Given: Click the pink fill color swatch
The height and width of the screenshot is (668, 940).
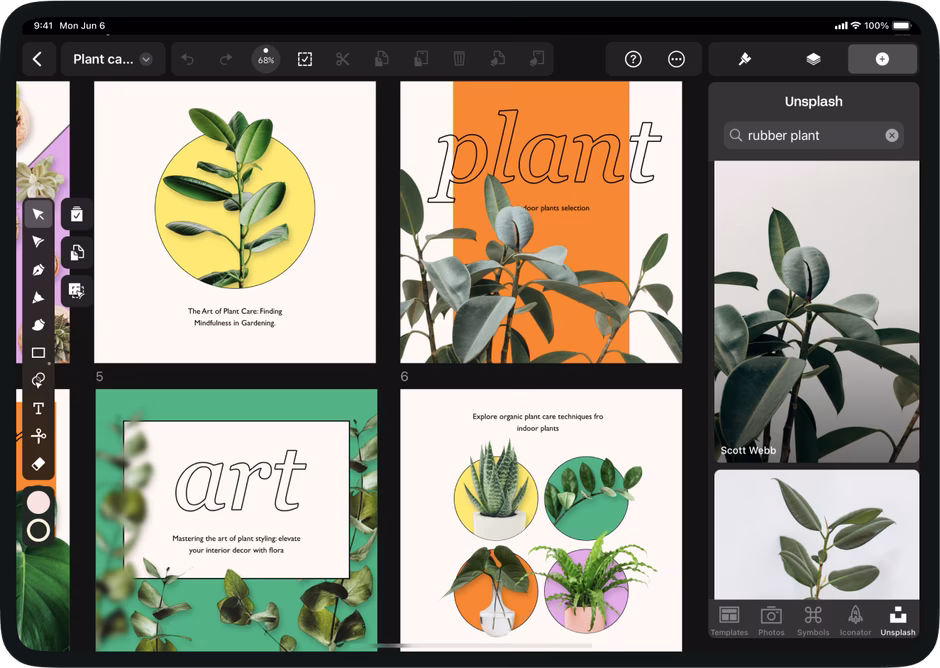Looking at the screenshot, I should click(38, 502).
